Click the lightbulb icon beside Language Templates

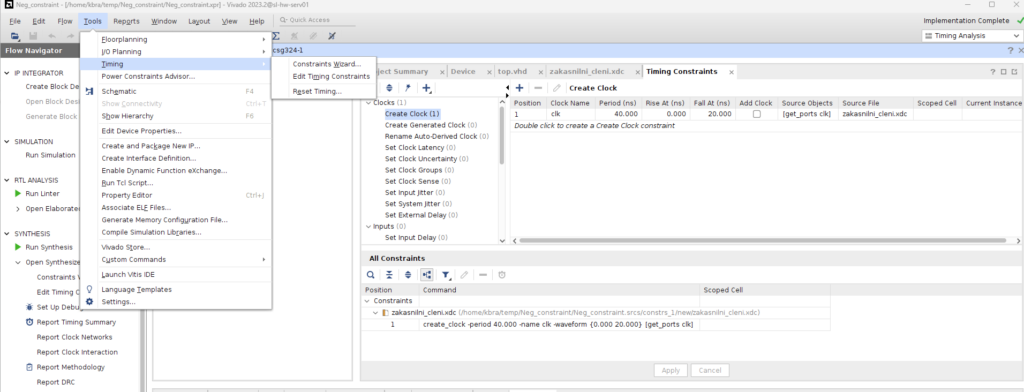[89, 289]
